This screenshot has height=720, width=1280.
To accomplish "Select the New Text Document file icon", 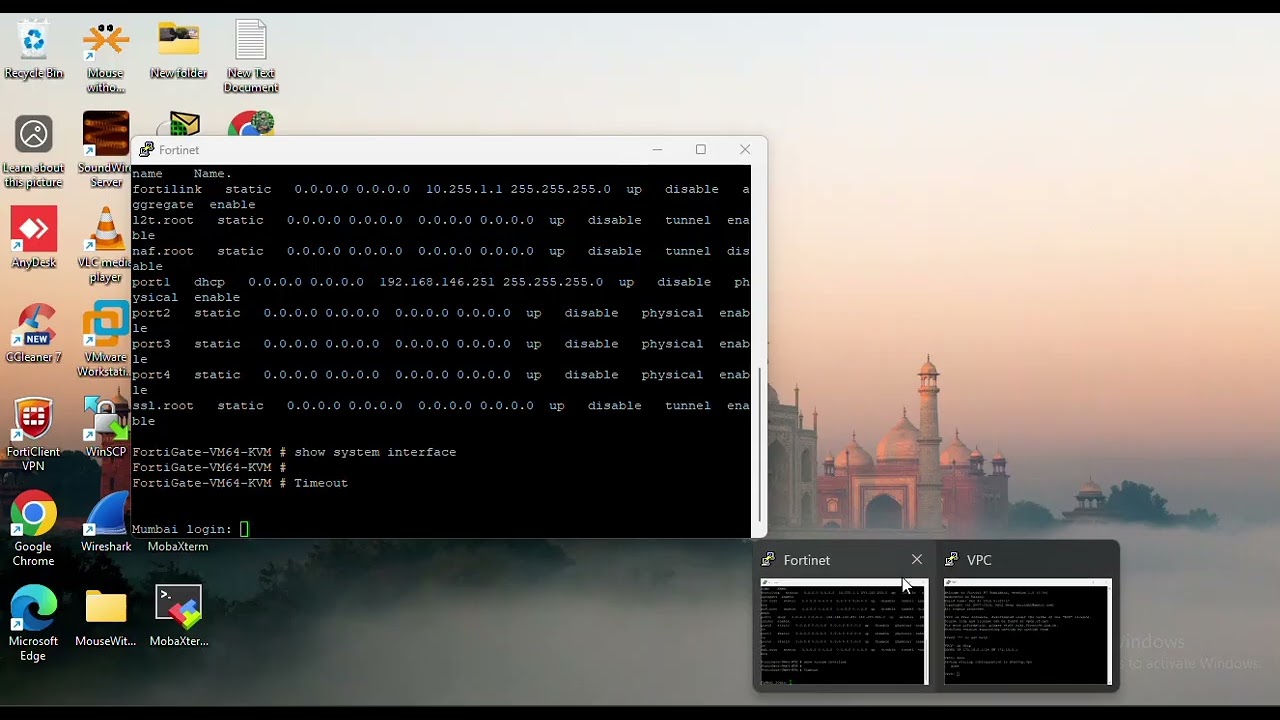I will (251, 56).
